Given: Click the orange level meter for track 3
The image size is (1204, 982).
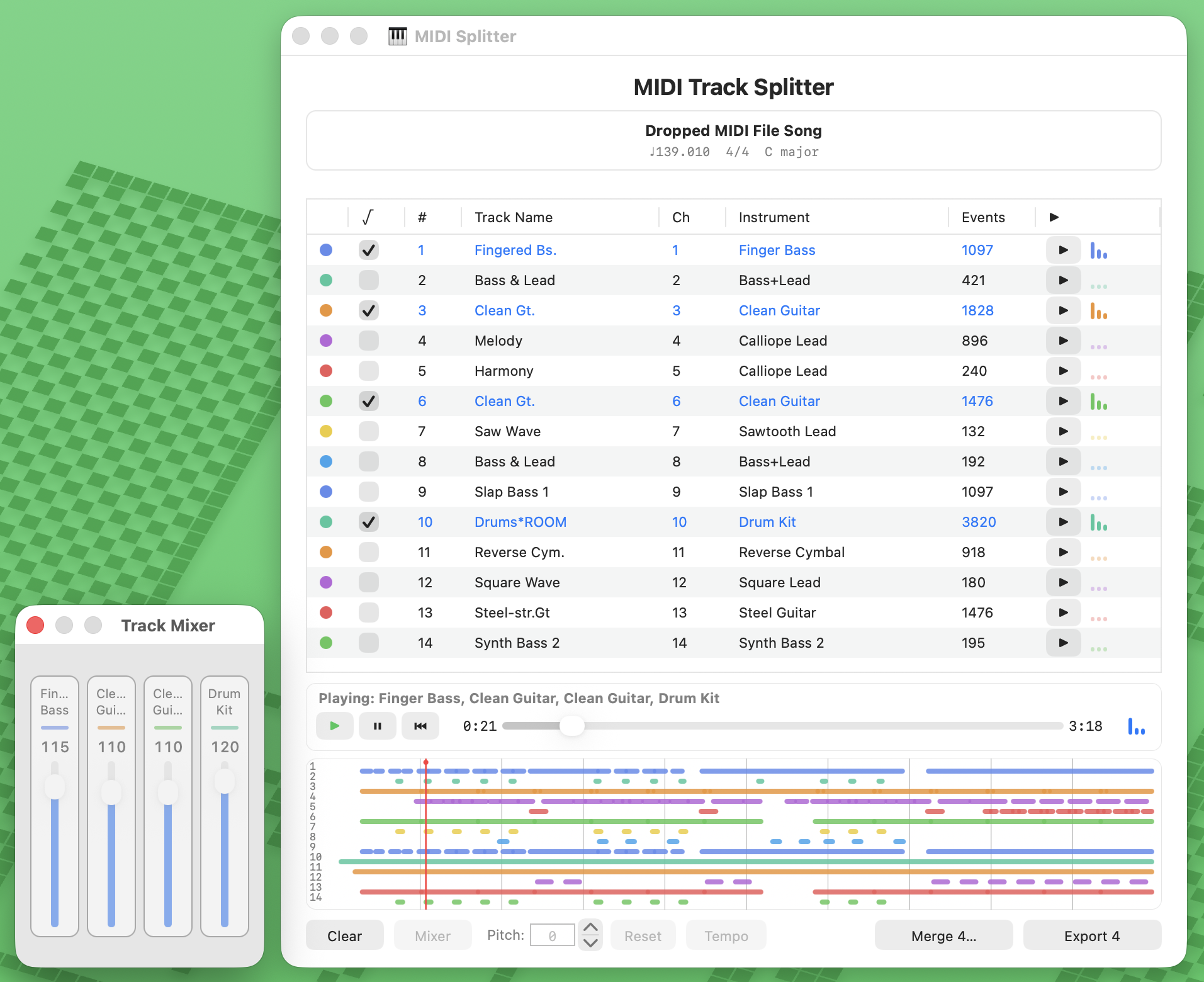Looking at the screenshot, I should pyautogui.click(x=1099, y=311).
